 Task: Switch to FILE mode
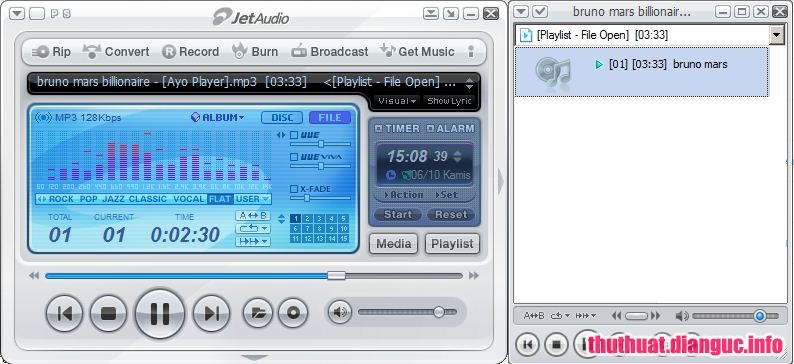click(330, 117)
